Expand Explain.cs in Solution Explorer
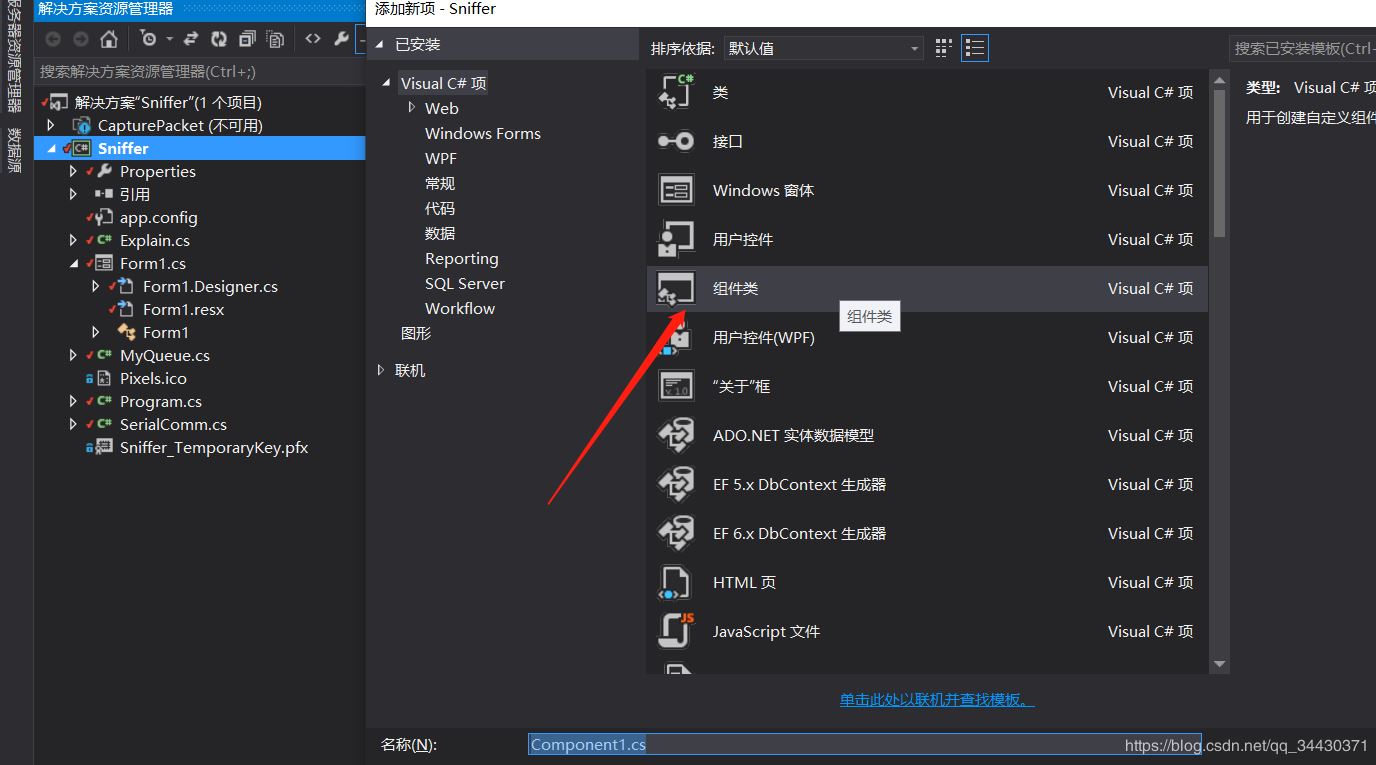Viewport: 1376px width, 765px height. [74, 240]
